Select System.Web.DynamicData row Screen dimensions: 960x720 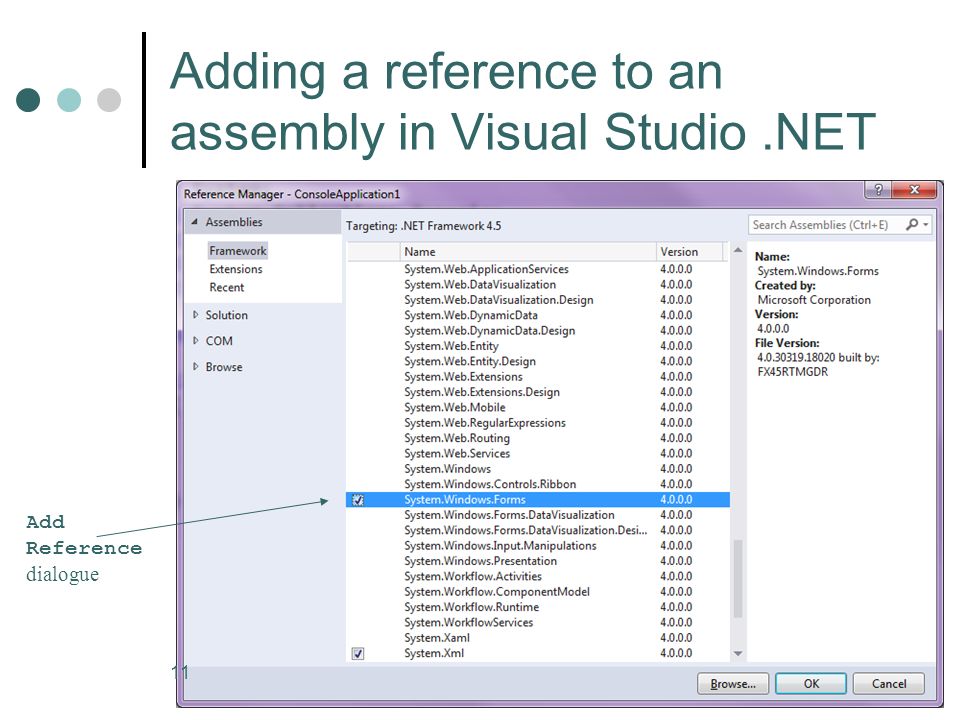coord(538,315)
